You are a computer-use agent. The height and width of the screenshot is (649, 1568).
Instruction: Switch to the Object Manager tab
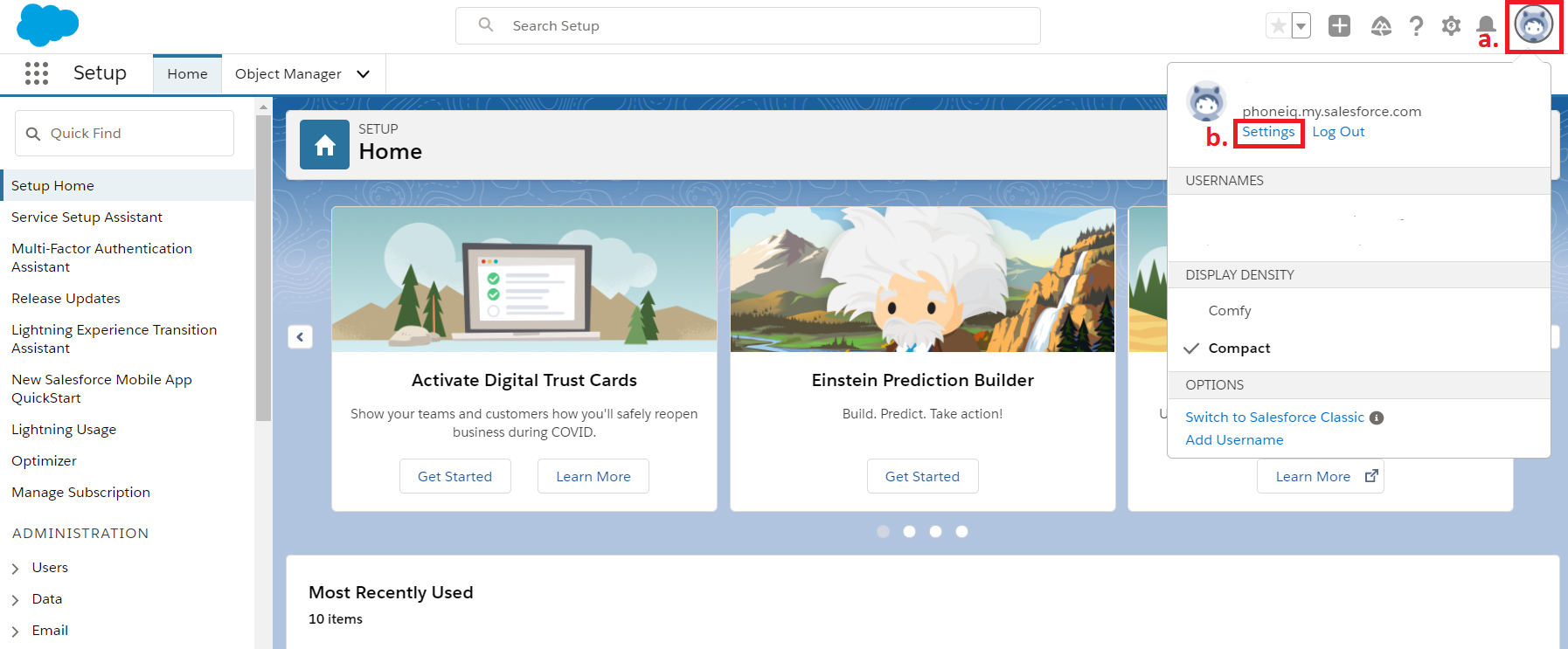click(288, 74)
